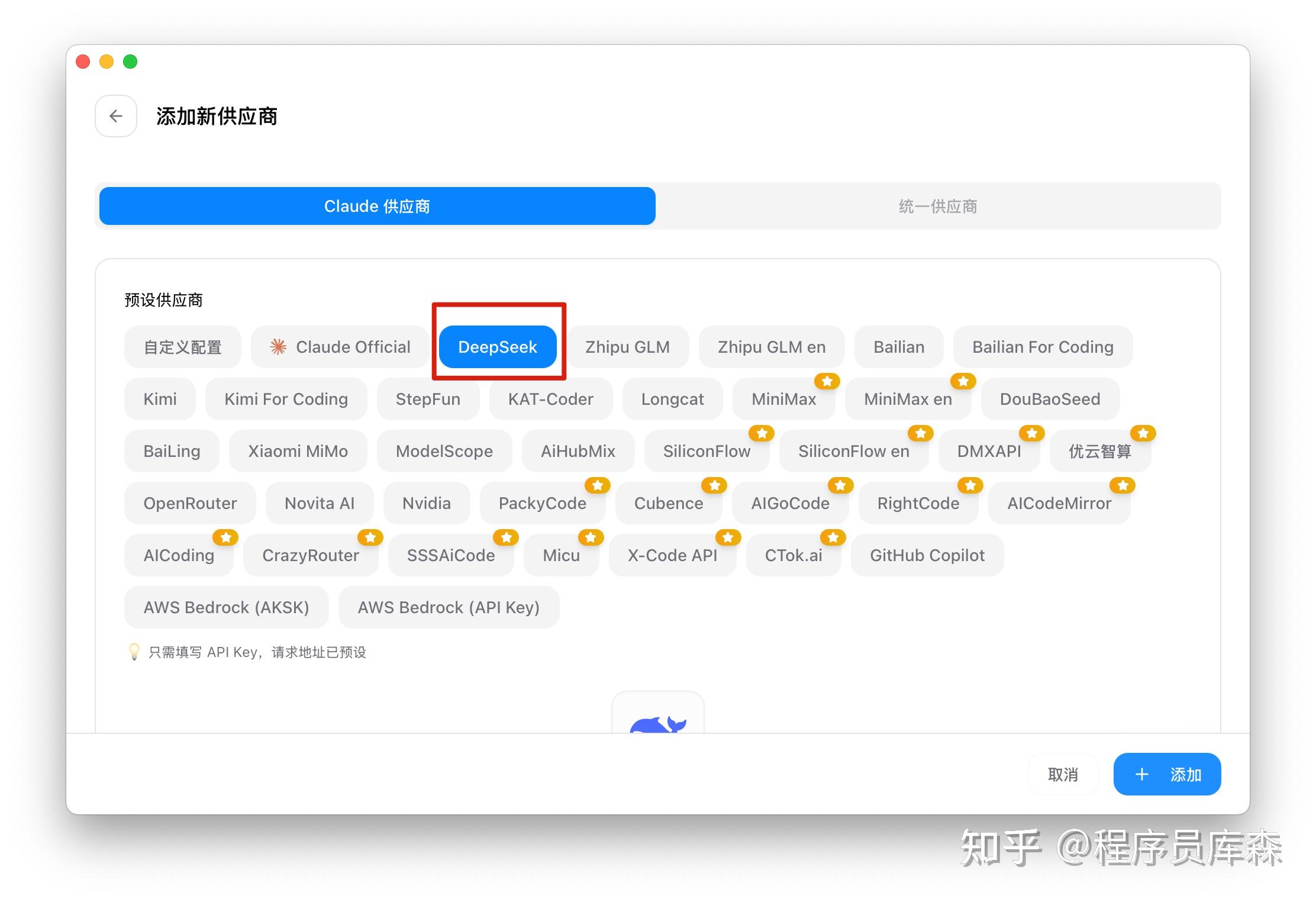Viewport: 1316px width, 902px height.
Task: Select the StepFun provider
Action: point(428,399)
